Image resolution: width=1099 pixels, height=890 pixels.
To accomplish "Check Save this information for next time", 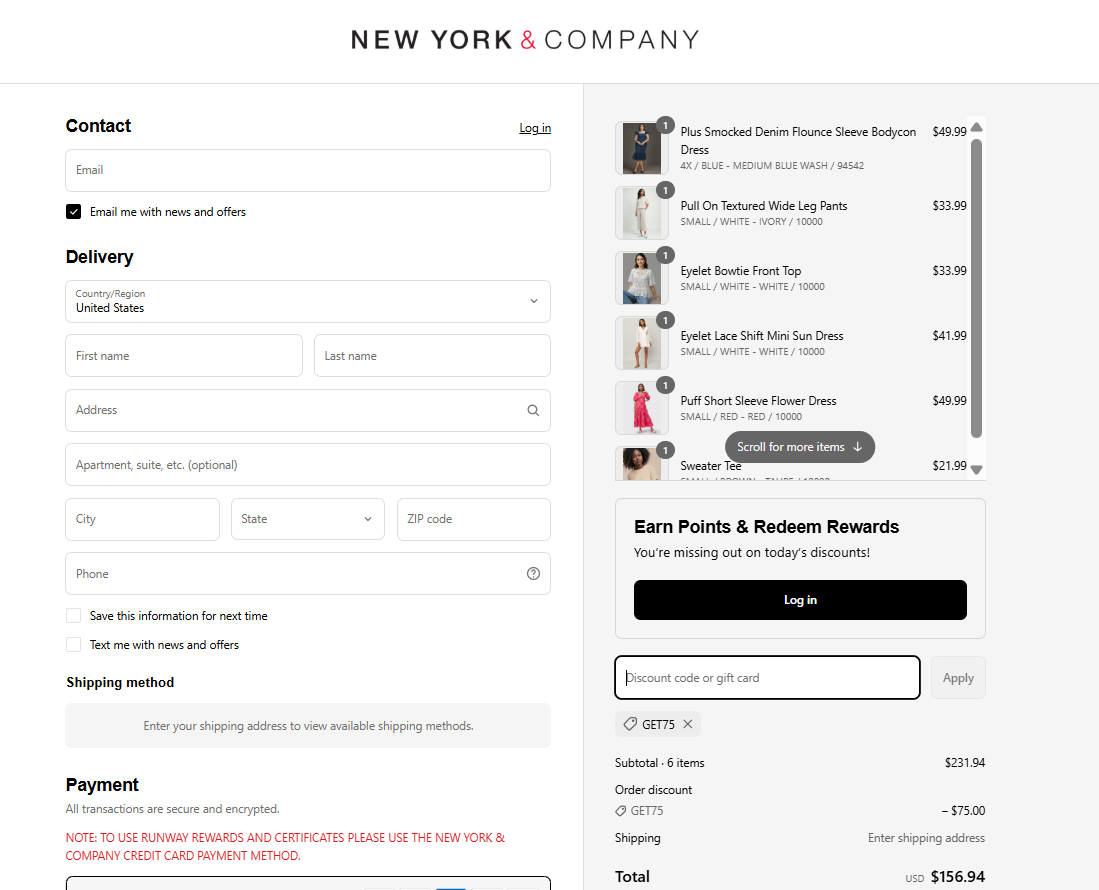I will click(x=74, y=616).
